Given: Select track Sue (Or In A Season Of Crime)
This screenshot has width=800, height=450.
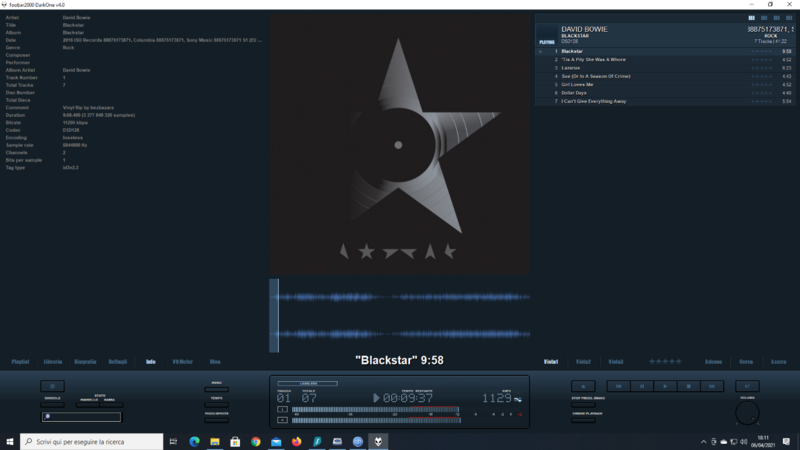Looking at the screenshot, I should click(x=665, y=76).
